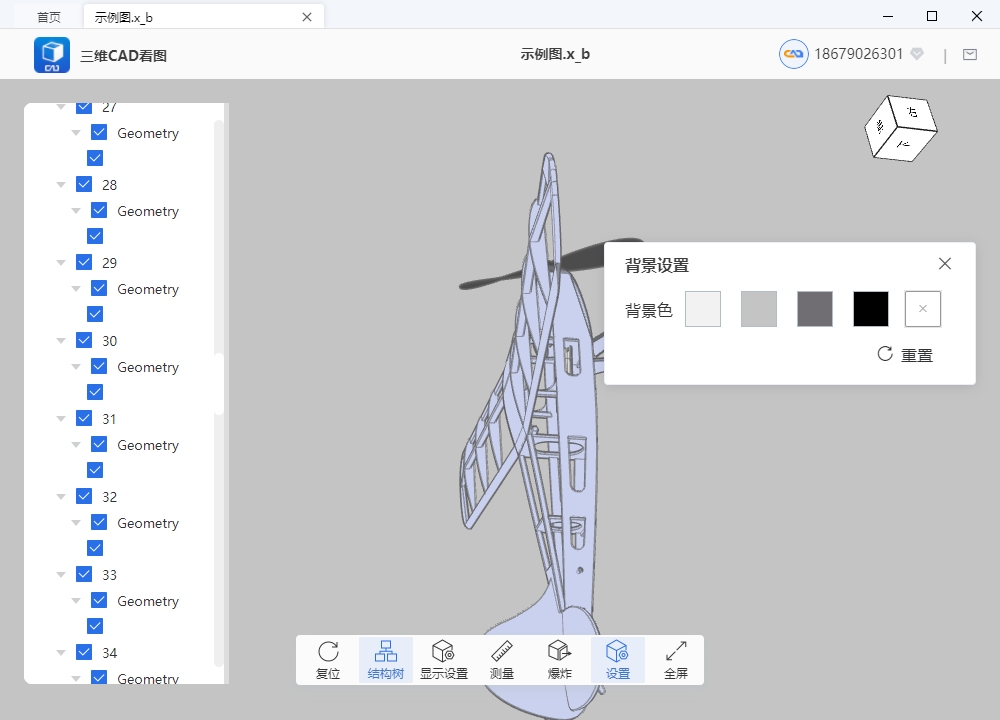1000x720 pixels.
Task: Activate the 爆炸 explode view tool
Action: [559, 660]
